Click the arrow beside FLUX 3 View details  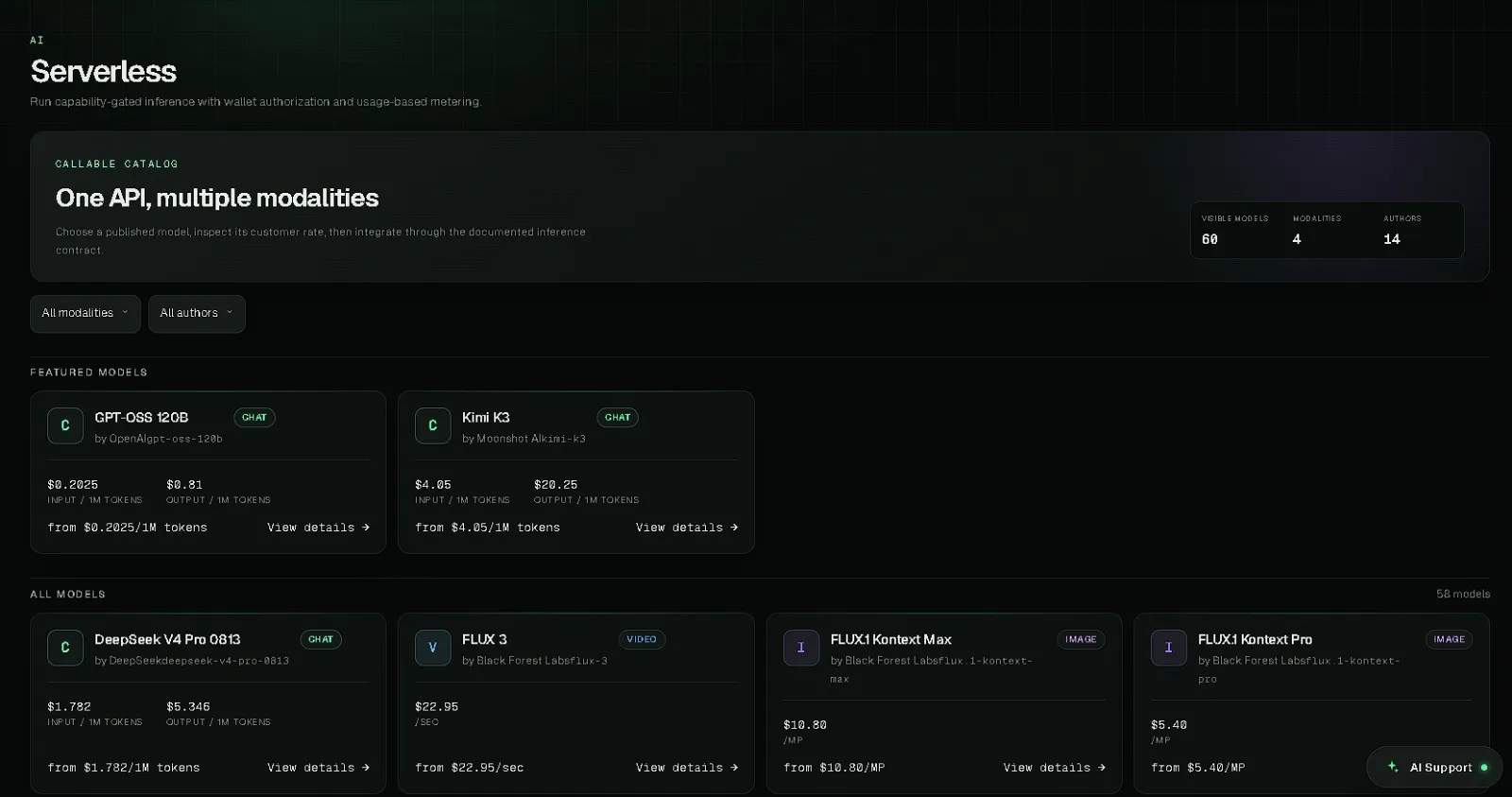point(734,768)
